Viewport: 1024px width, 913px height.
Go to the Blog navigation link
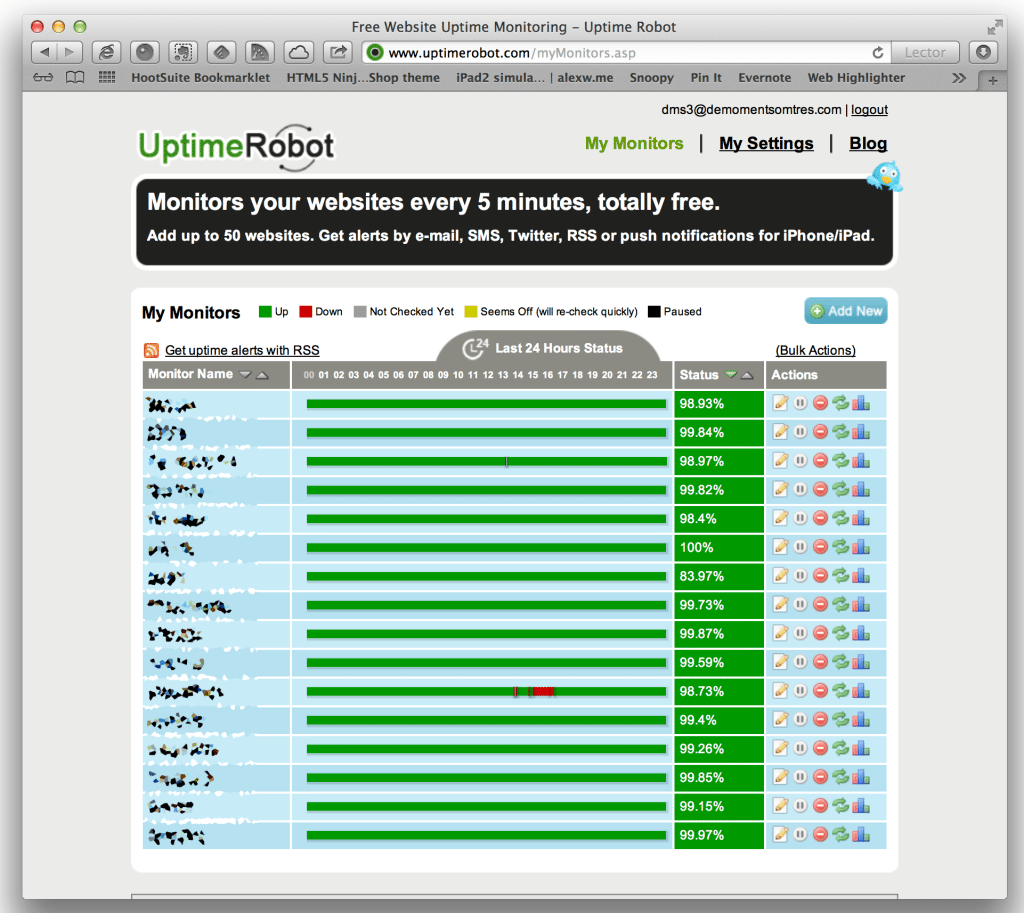(x=868, y=143)
